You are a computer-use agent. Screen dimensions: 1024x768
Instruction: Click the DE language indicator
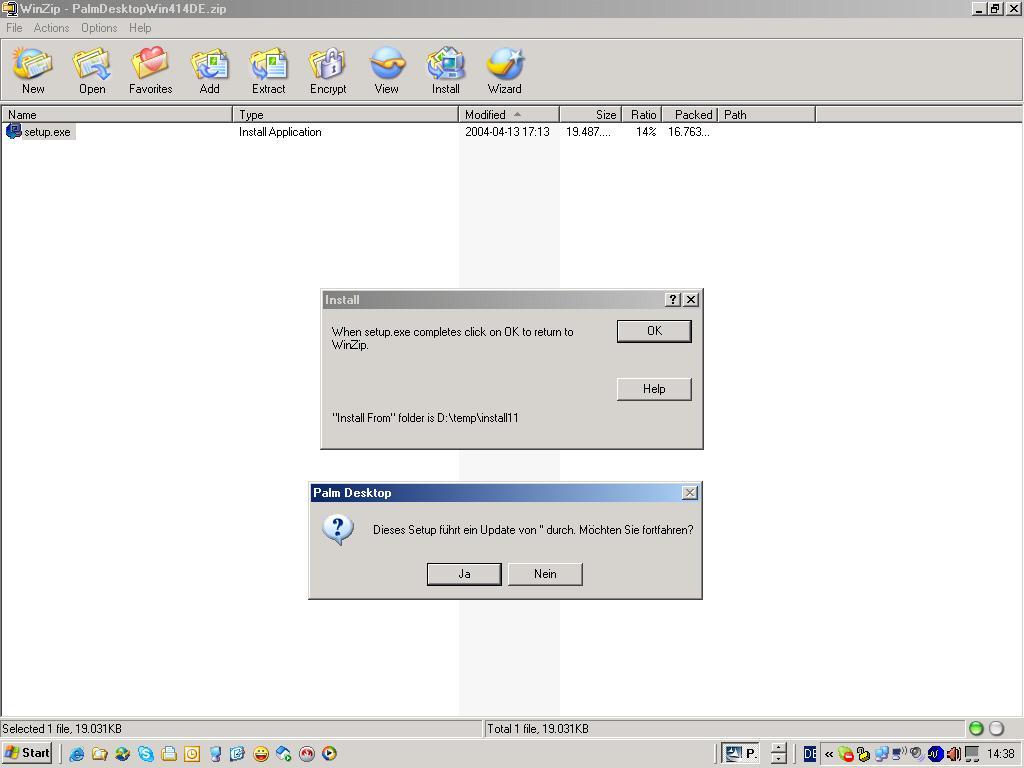click(x=810, y=754)
